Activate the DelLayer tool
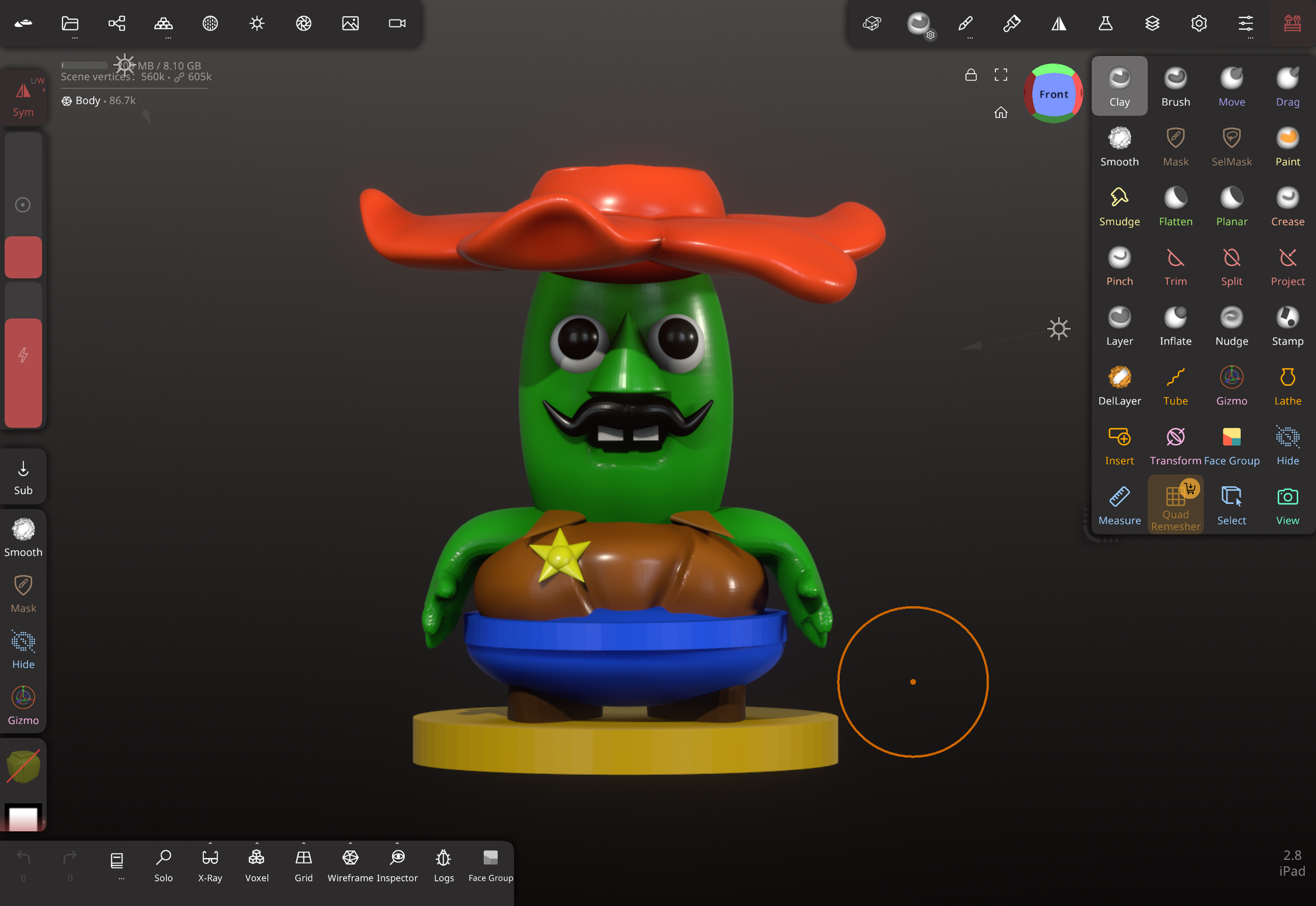 [1119, 385]
